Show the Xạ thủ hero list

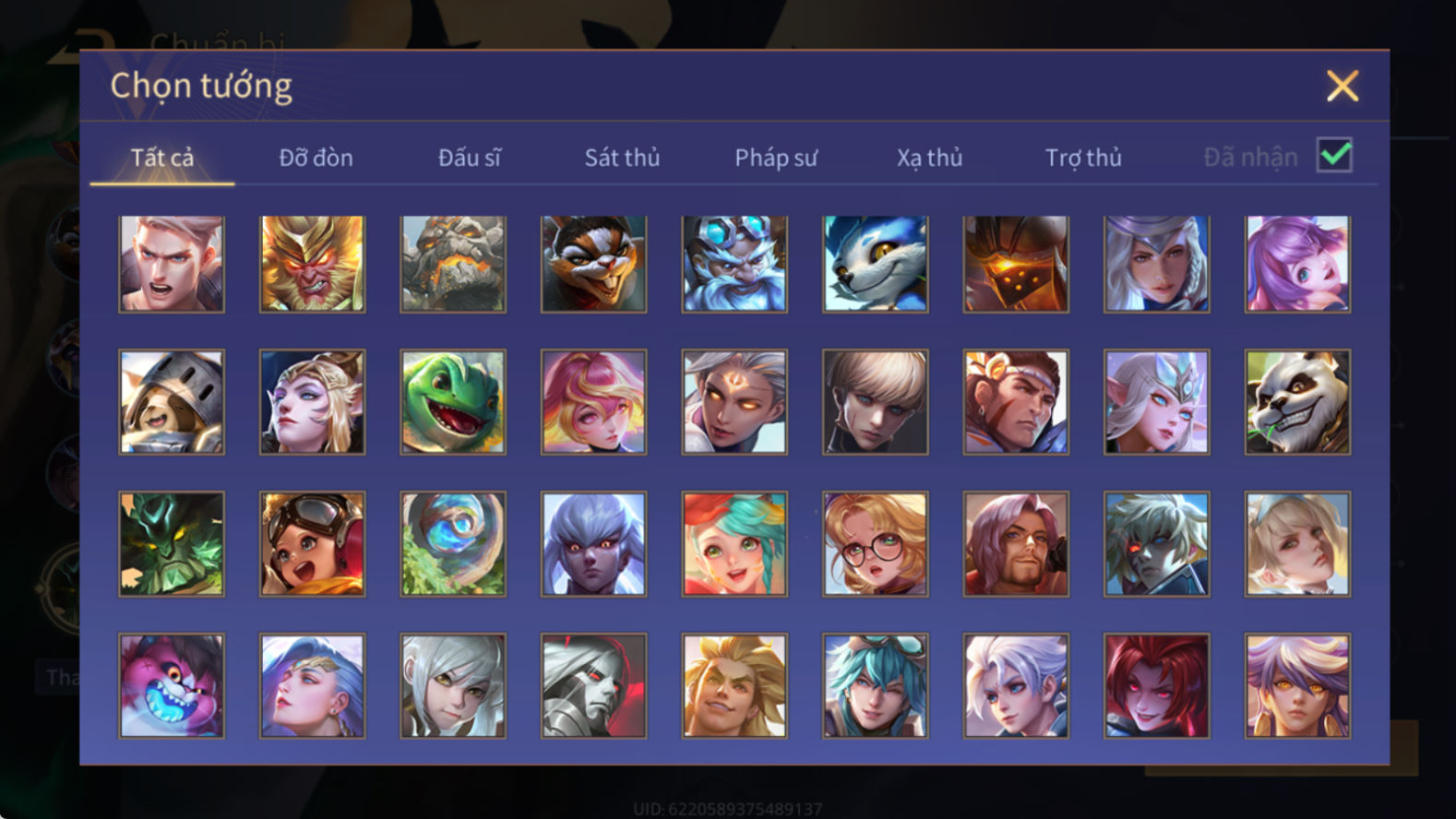pos(929,158)
